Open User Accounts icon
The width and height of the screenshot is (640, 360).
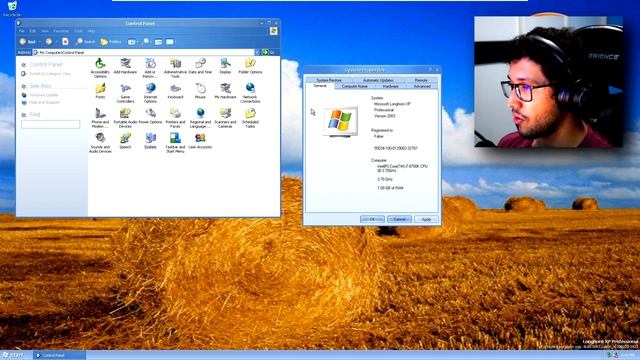[x=200, y=141]
